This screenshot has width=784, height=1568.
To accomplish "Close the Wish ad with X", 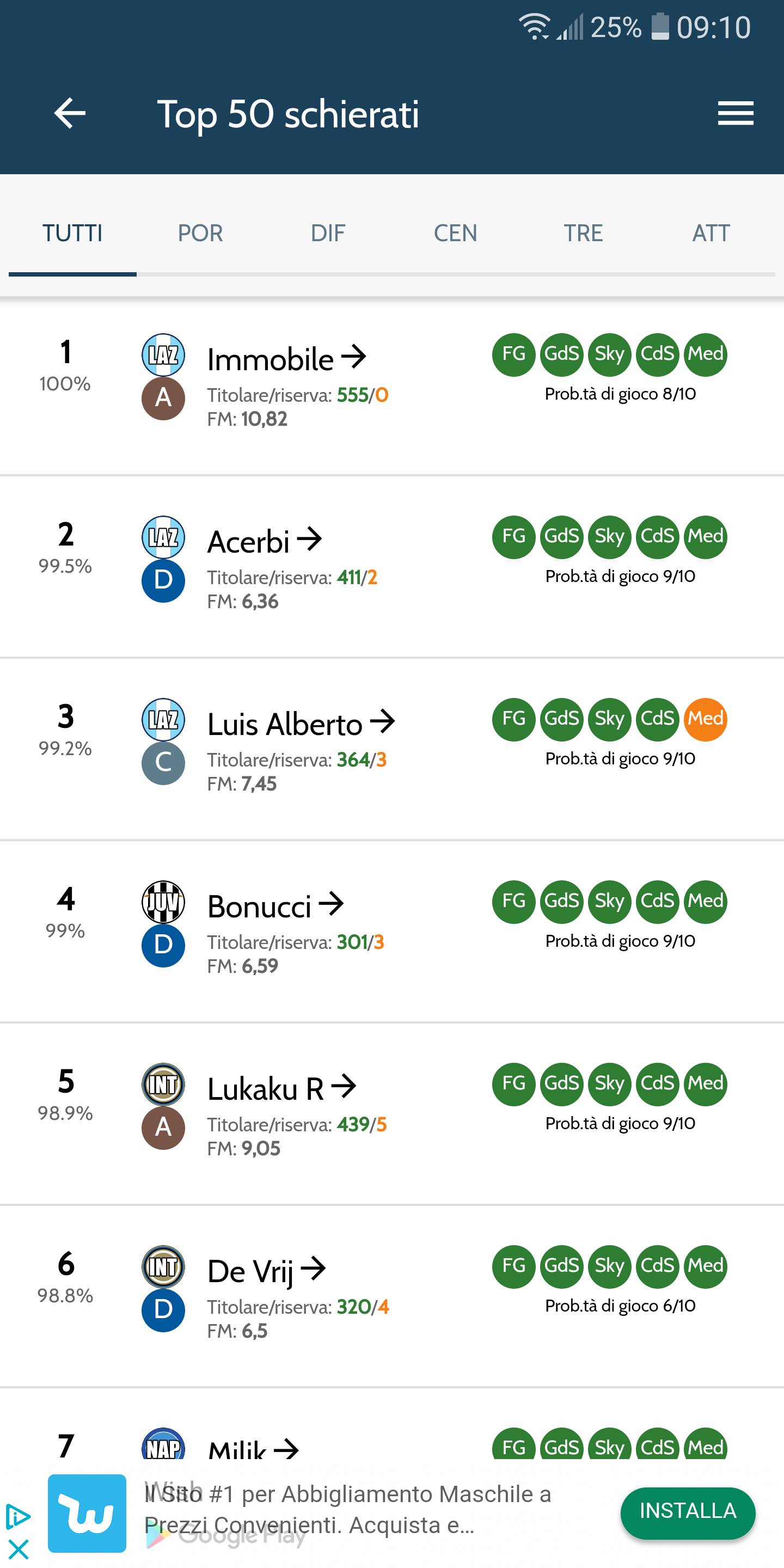I will (19, 1549).
